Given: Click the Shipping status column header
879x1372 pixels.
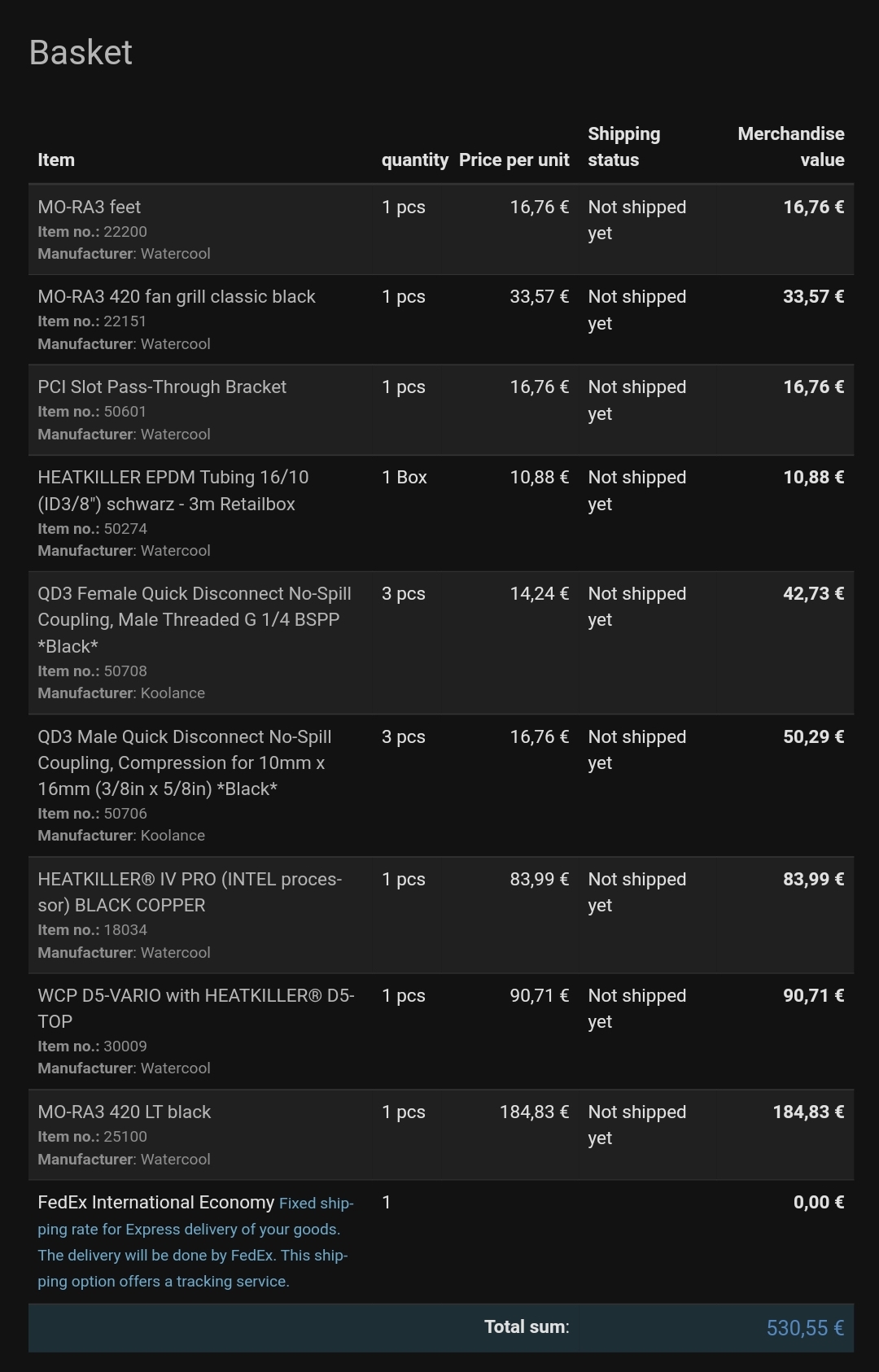Looking at the screenshot, I should tap(623, 146).
